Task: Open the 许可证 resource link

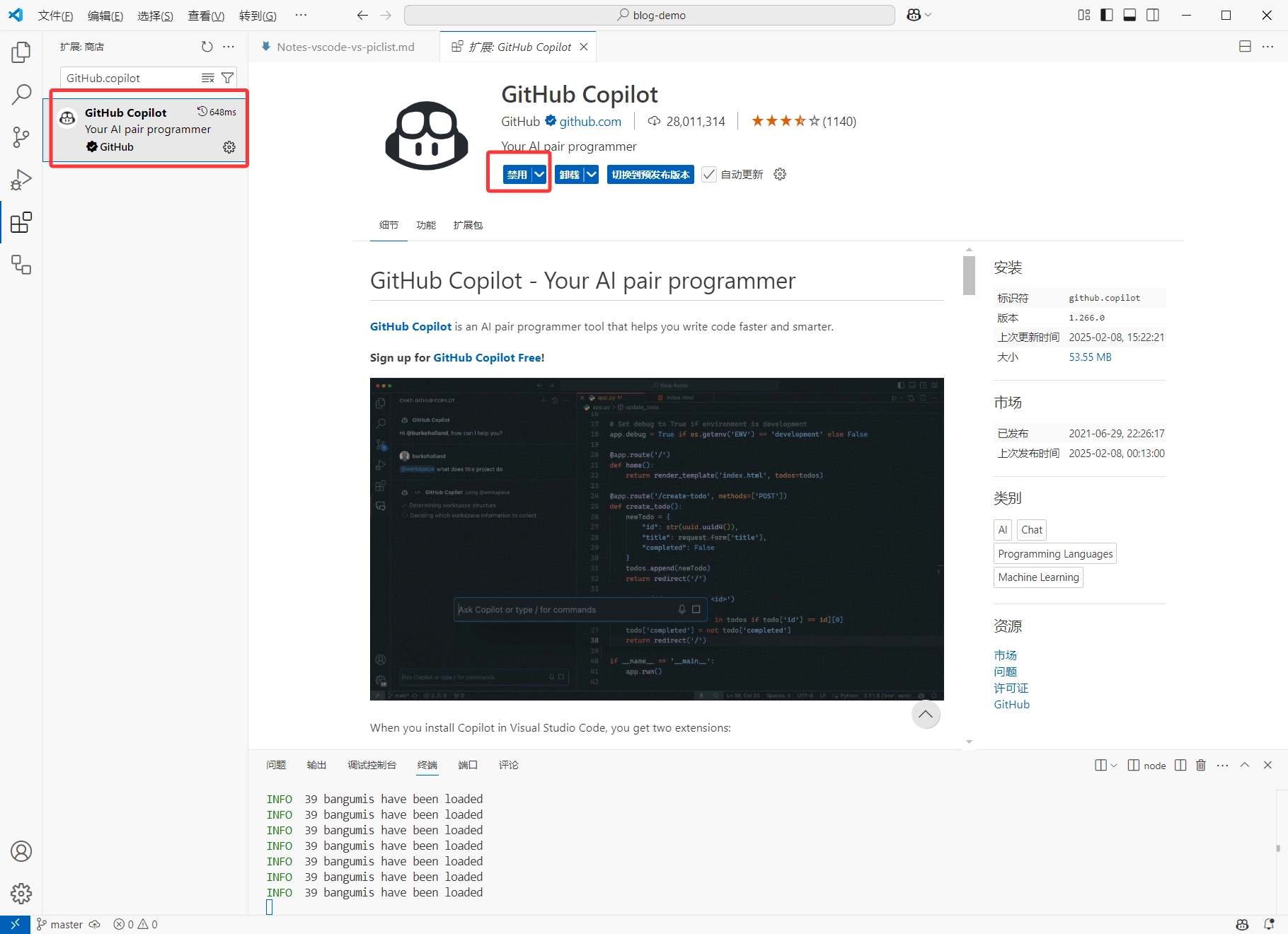Action: (1011, 688)
